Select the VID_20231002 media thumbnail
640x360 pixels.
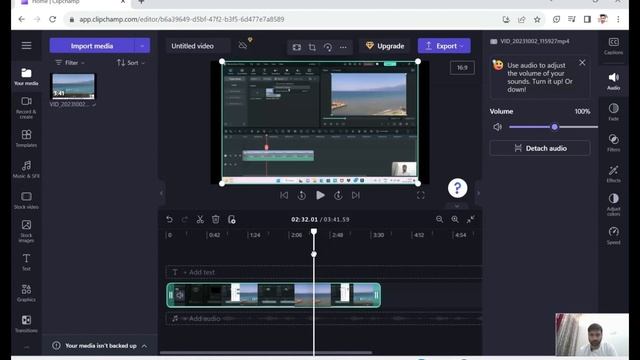click(x=73, y=86)
